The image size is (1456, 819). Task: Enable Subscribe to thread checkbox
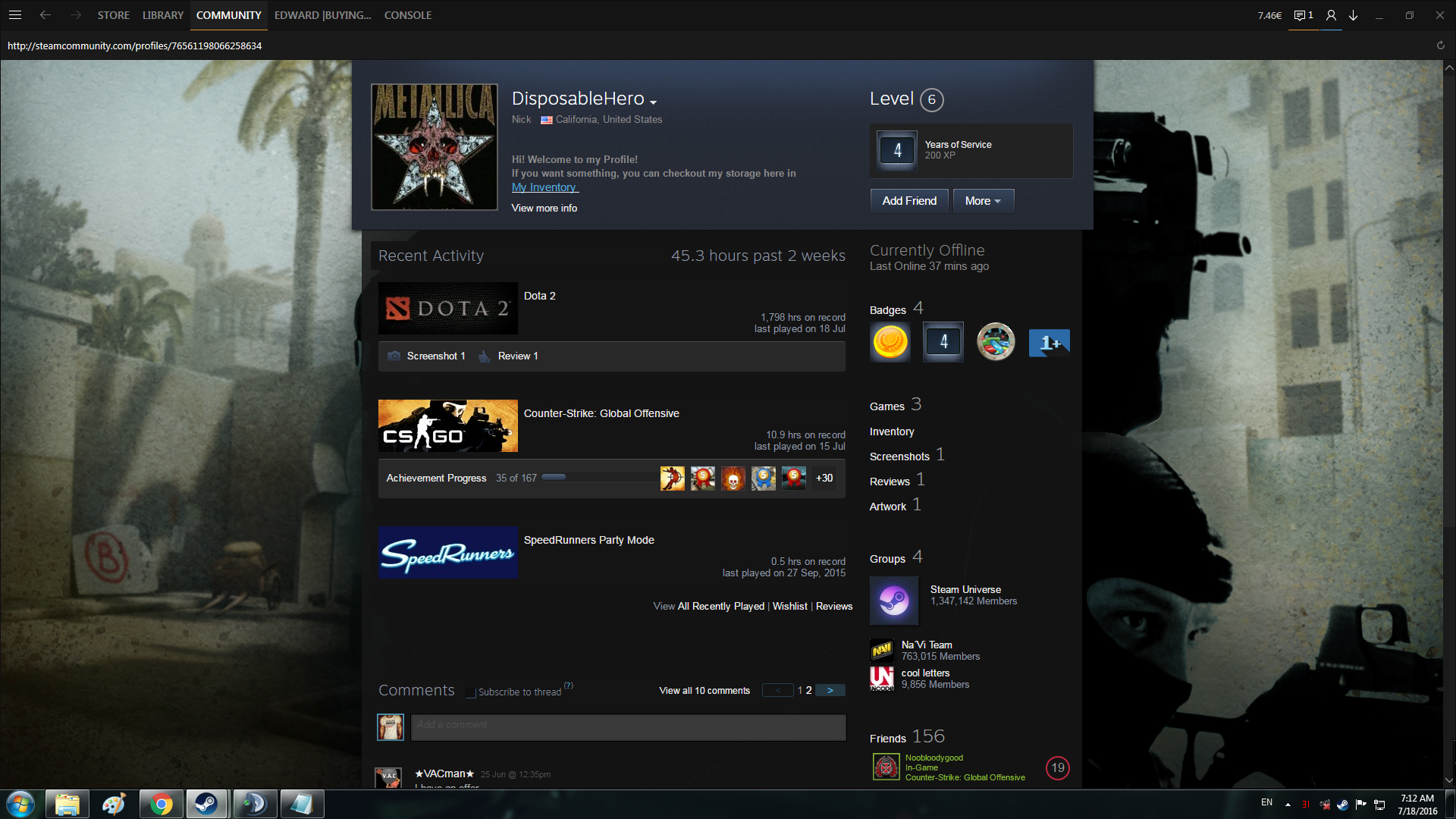471,692
